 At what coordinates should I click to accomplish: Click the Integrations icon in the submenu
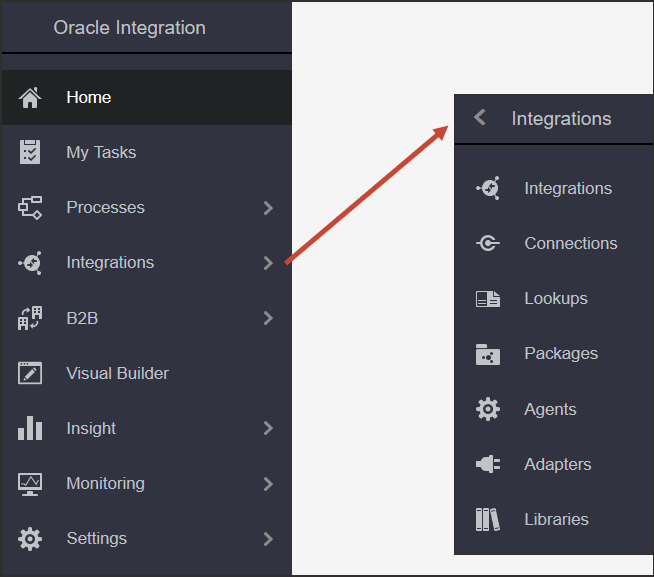(x=488, y=188)
